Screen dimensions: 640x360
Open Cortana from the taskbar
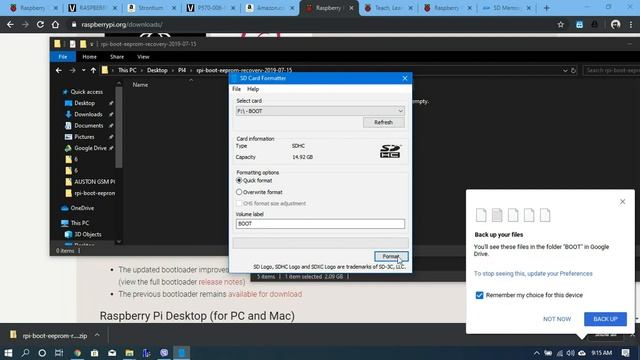click(x=42, y=353)
